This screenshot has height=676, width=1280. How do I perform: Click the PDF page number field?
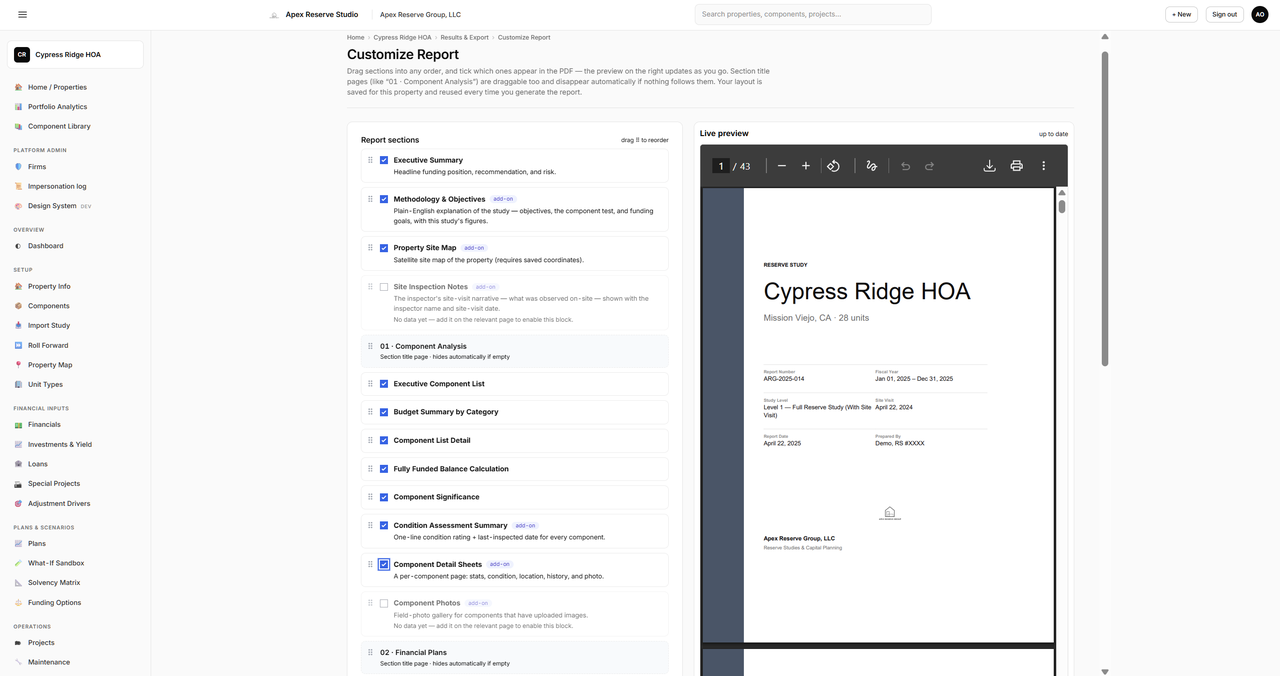point(720,166)
